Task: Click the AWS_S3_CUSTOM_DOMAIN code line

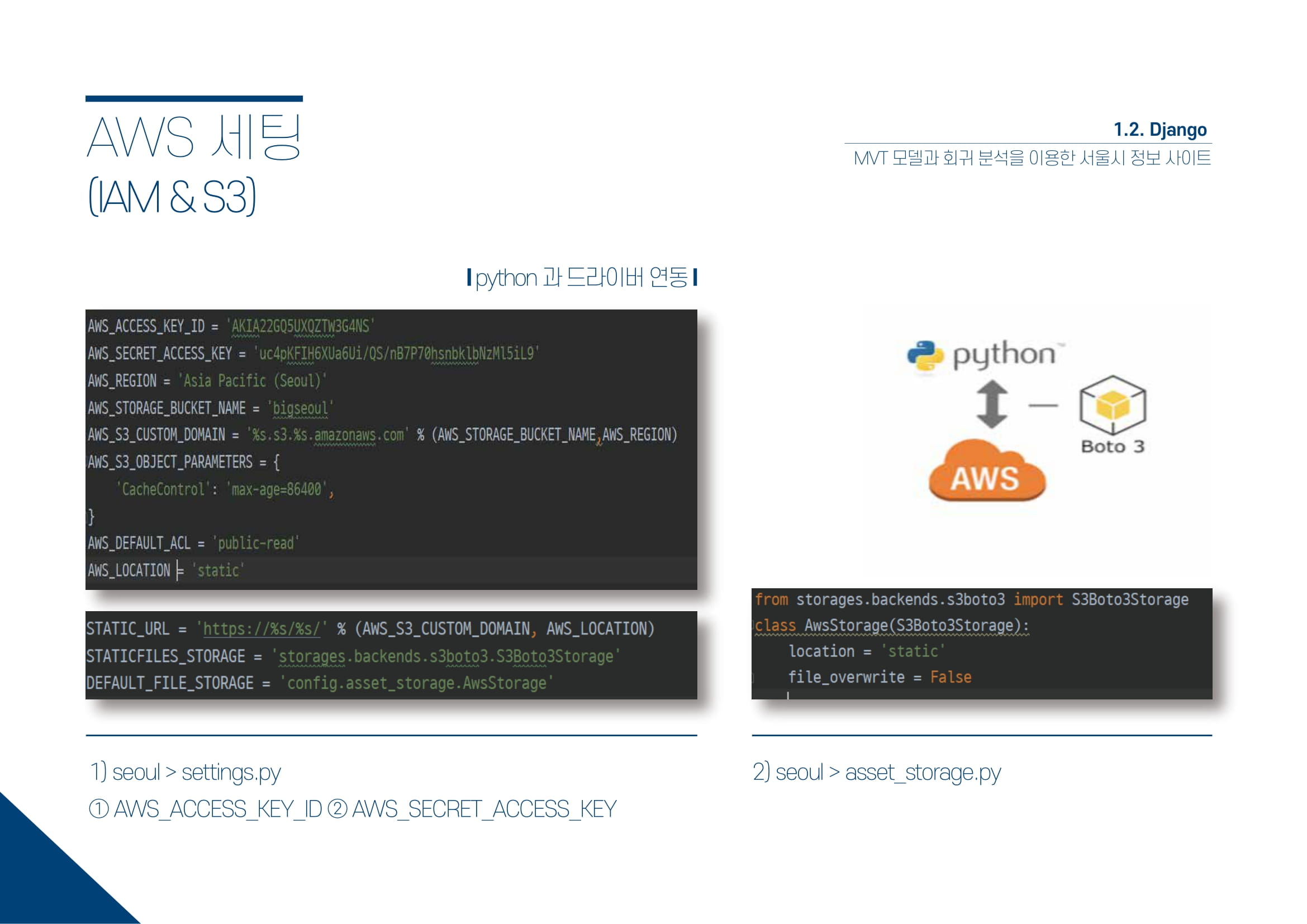Action: point(382,435)
